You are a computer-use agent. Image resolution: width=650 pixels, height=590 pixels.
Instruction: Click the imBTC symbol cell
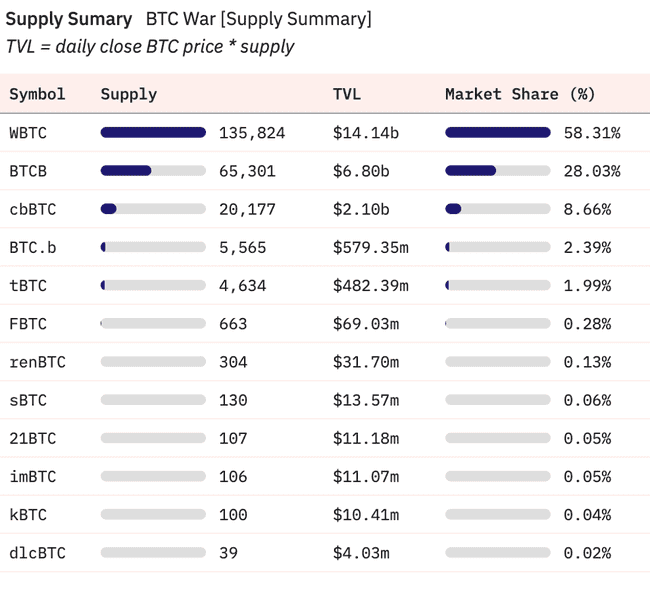tap(32, 476)
